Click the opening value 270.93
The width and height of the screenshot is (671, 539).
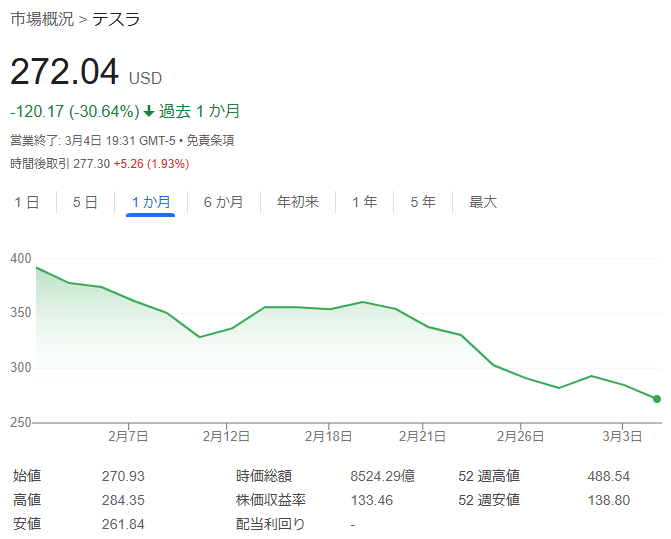[123, 476]
